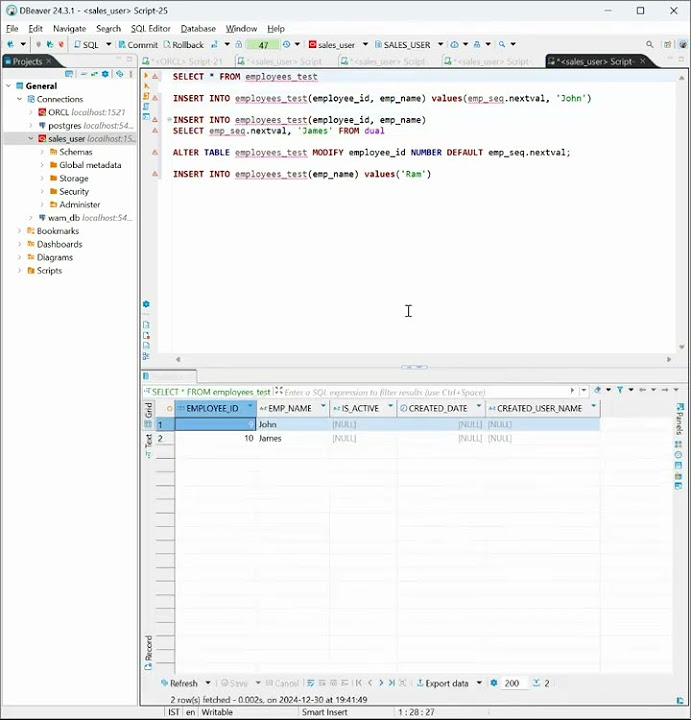Toggle Record view mode

click(148, 652)
